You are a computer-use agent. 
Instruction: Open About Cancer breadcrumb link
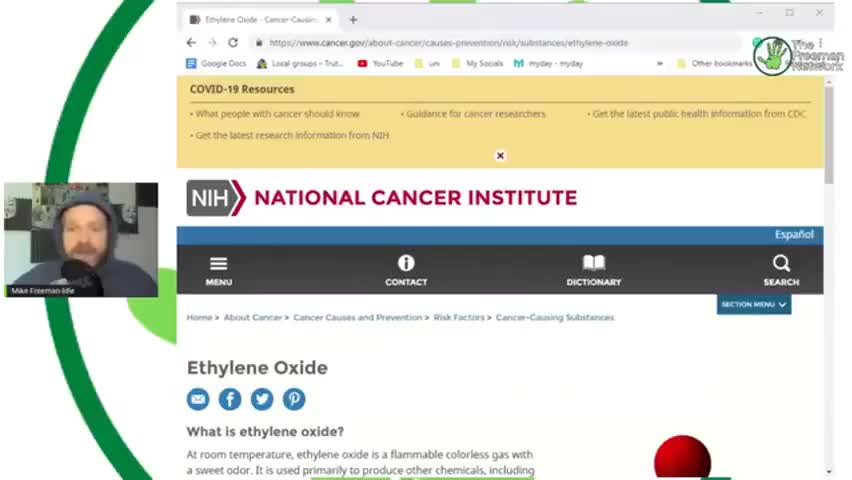tap(253, 317)
